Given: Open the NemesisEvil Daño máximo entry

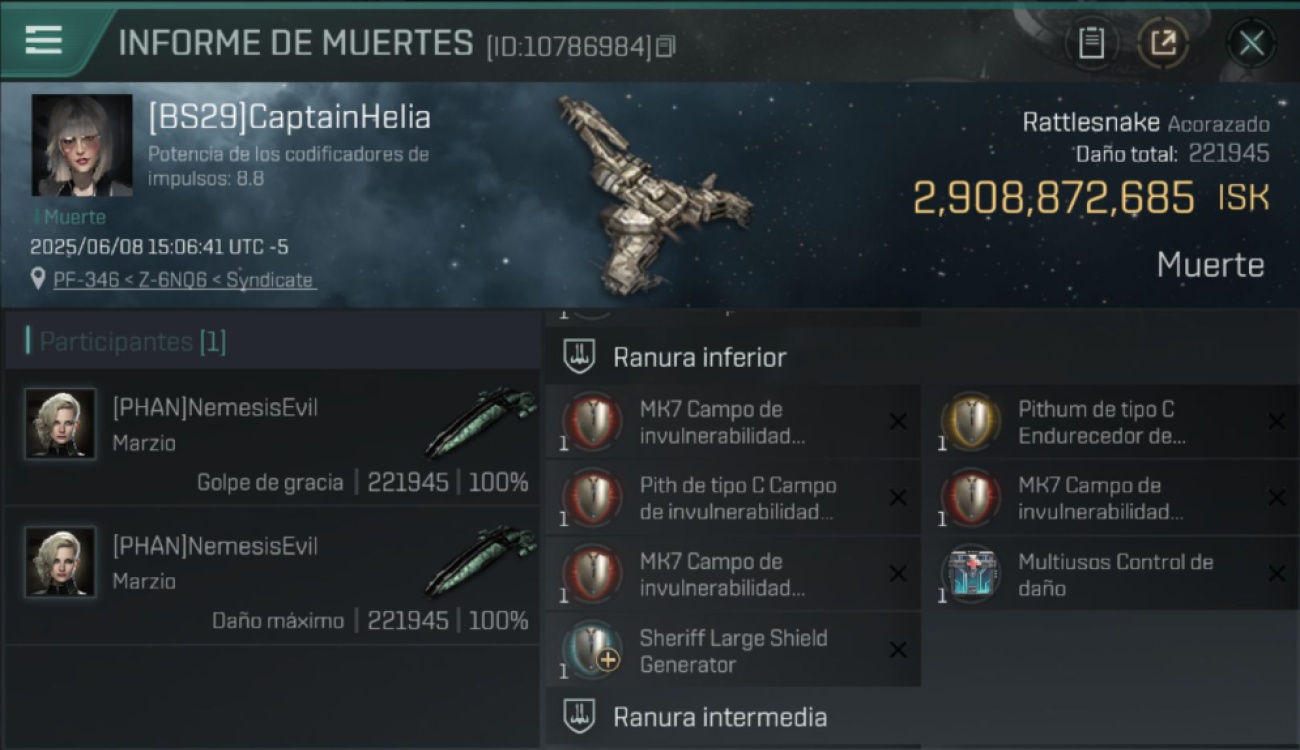Looking at the screenshot, I should pyautogui.click(x=272, y=576).
